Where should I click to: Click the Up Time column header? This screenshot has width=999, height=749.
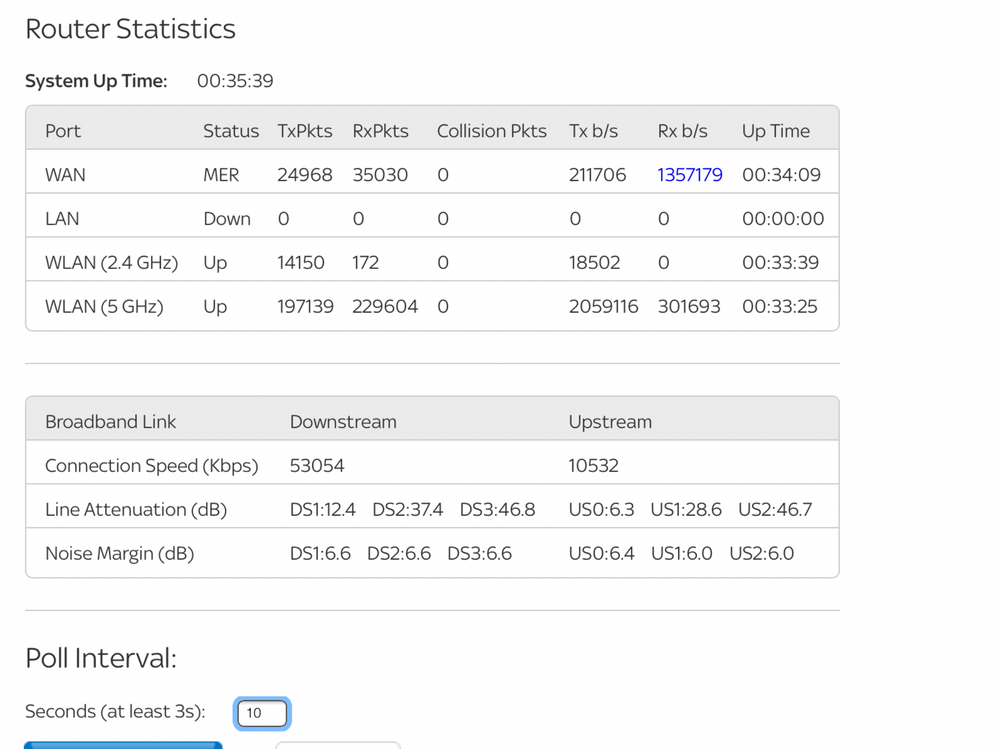click(x=776, y=131)
